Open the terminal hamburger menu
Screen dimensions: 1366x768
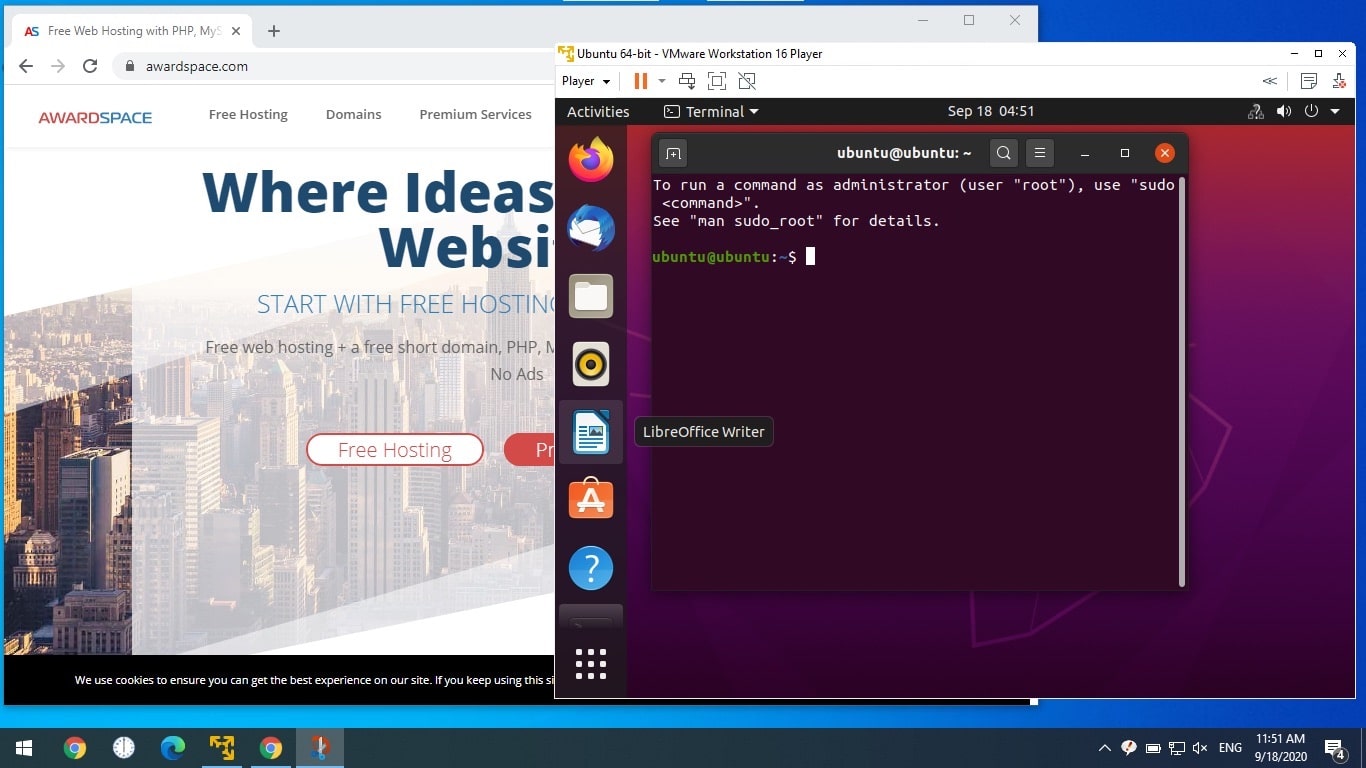pyautogui.click(x=1040, y=153)
